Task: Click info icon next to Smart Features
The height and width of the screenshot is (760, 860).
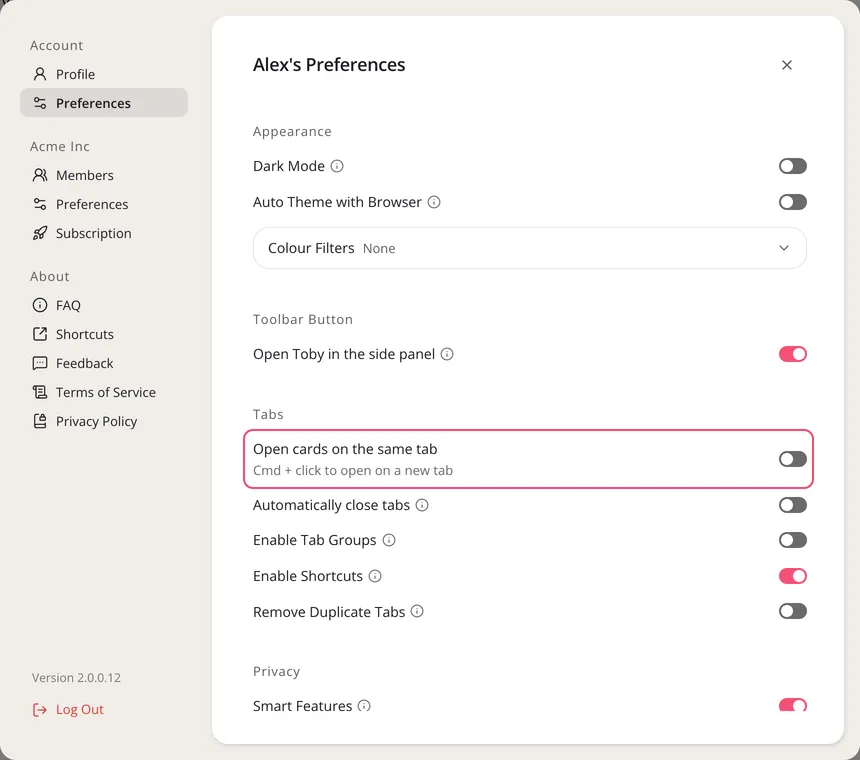Action: 364,706
